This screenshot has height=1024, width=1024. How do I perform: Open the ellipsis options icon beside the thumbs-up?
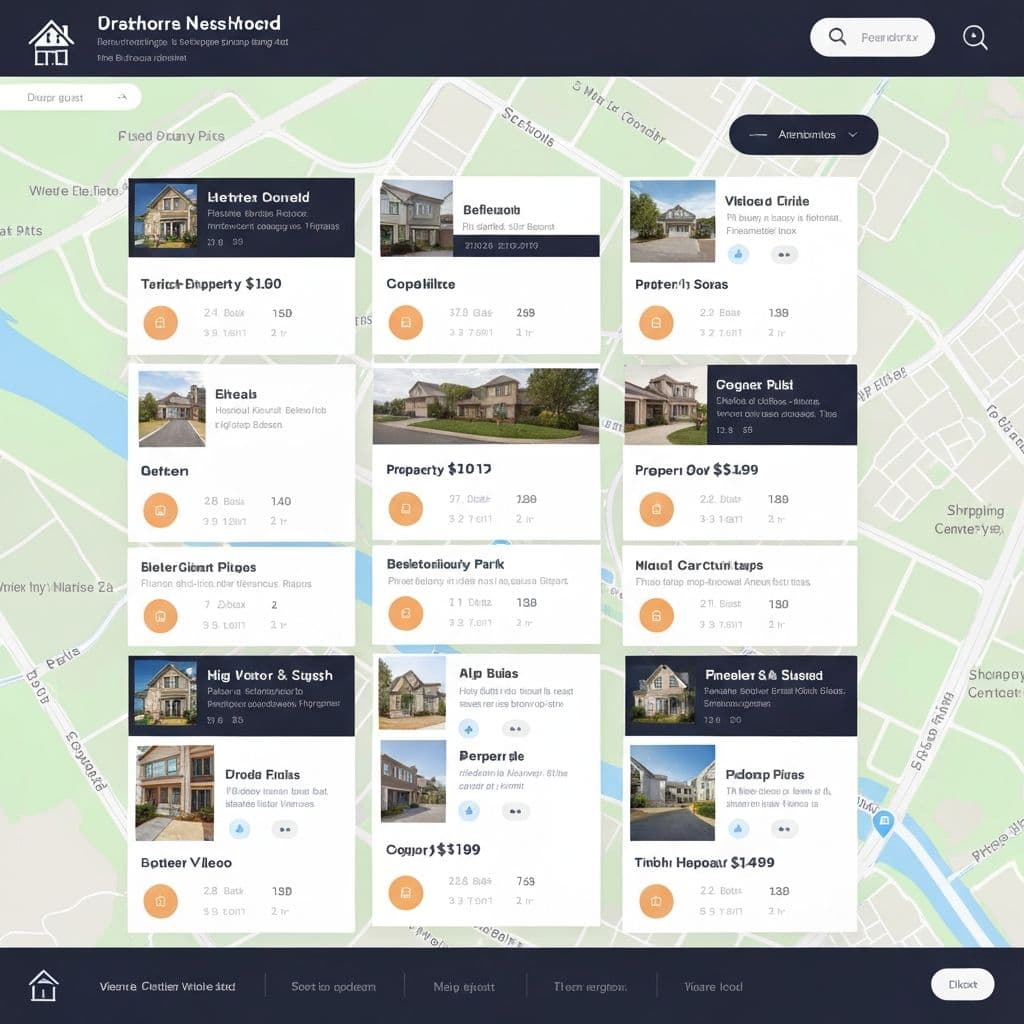pos(784,254)
